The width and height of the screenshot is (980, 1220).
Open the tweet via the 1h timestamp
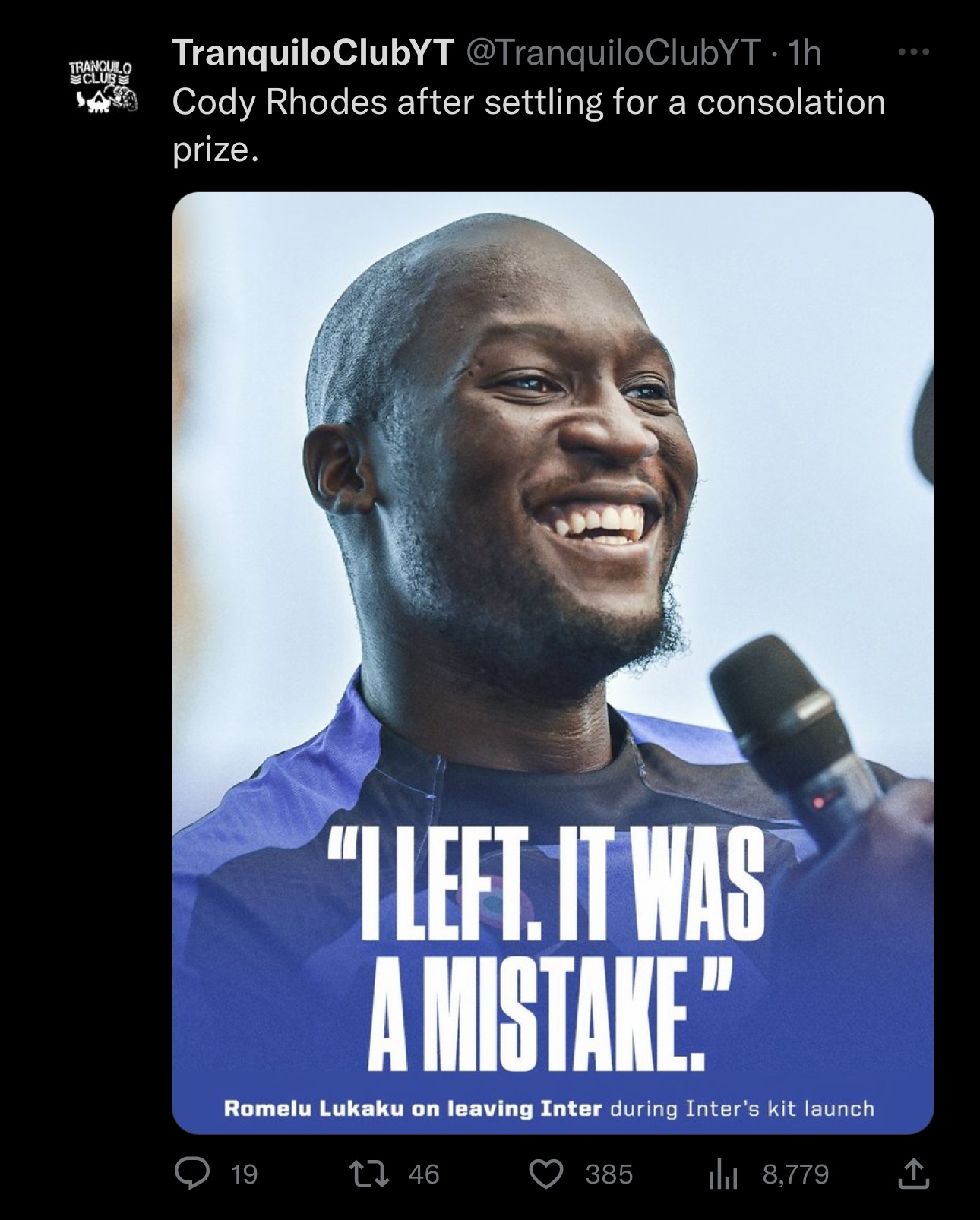click(805, 52)
